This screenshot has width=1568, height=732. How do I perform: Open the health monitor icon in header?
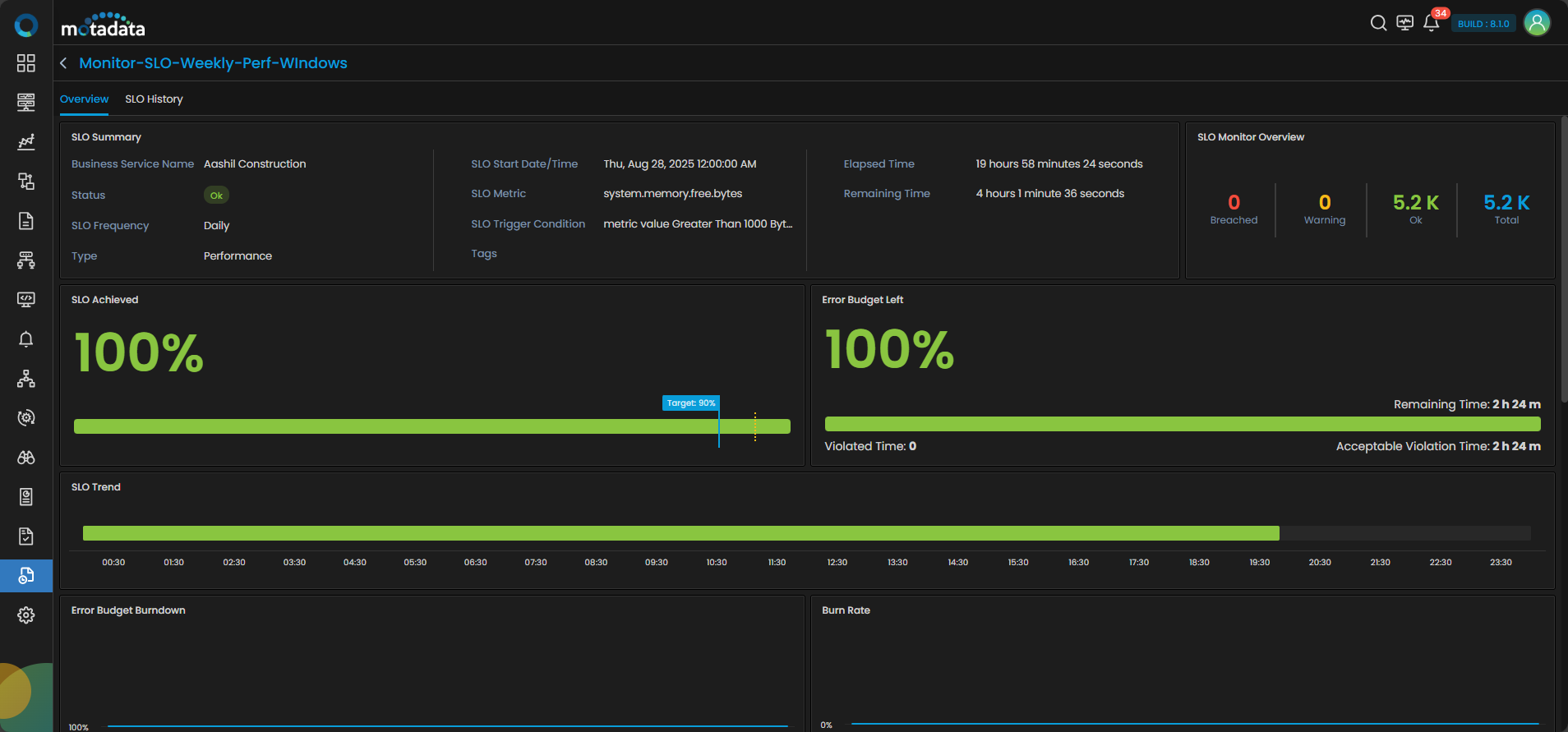pos(1405,23)
